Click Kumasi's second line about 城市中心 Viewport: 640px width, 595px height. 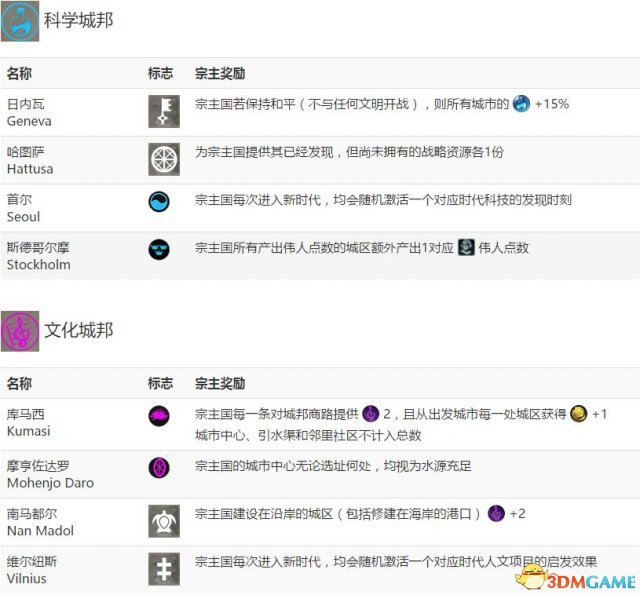[308, 435]
